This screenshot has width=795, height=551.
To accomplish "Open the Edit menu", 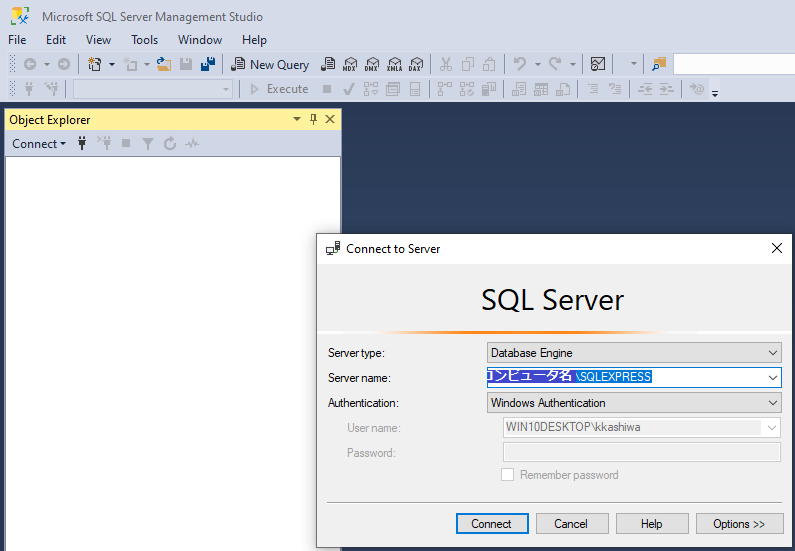I will (x=56, y=40).
